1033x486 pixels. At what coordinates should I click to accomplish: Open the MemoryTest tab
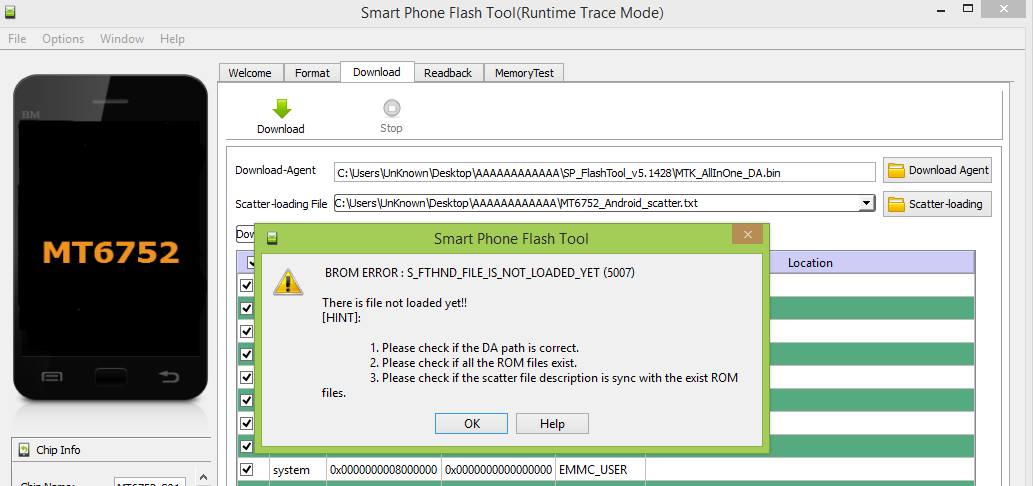point(524,73)
